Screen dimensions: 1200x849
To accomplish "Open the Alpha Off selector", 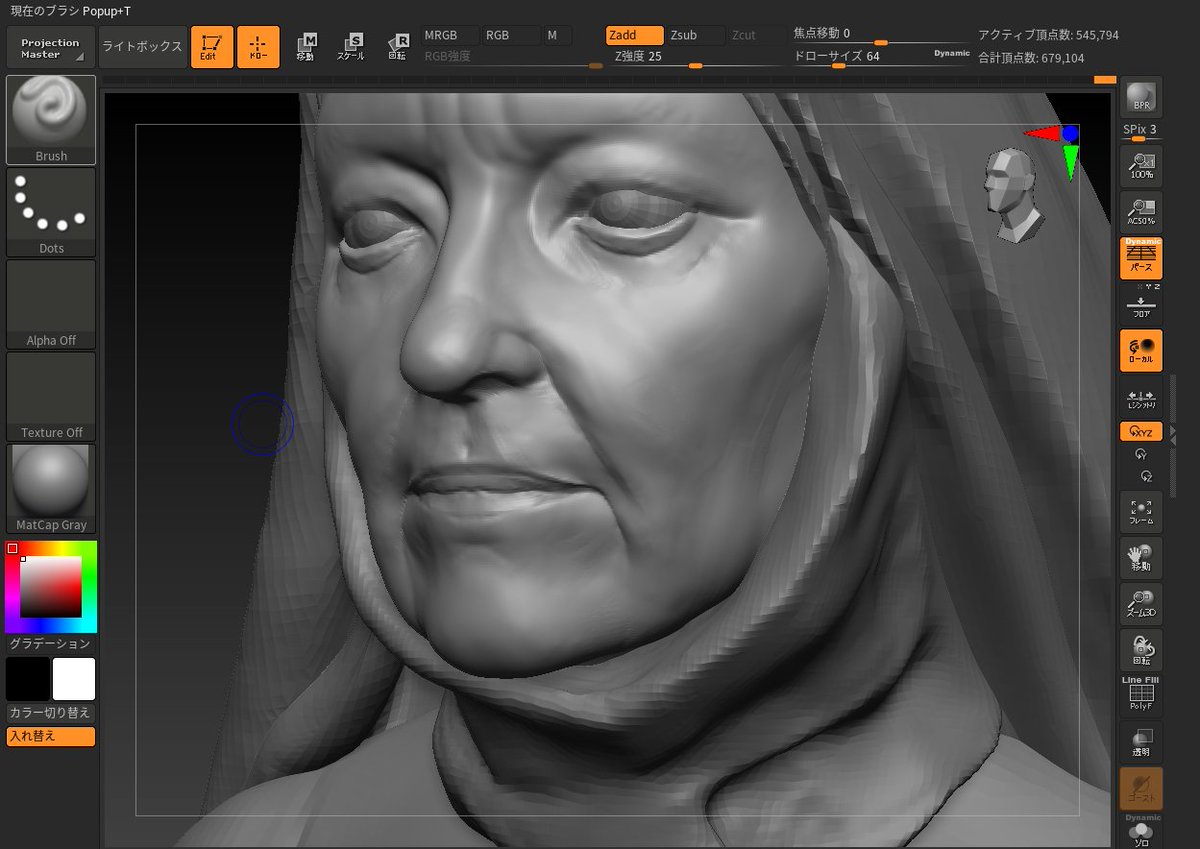I will [x=51, y=304].
